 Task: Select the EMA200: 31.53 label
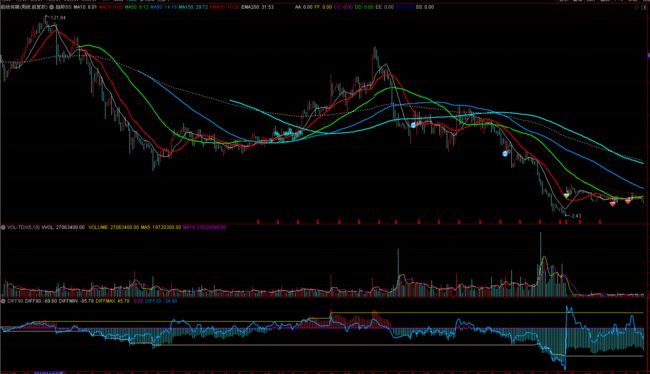point(257,7)
